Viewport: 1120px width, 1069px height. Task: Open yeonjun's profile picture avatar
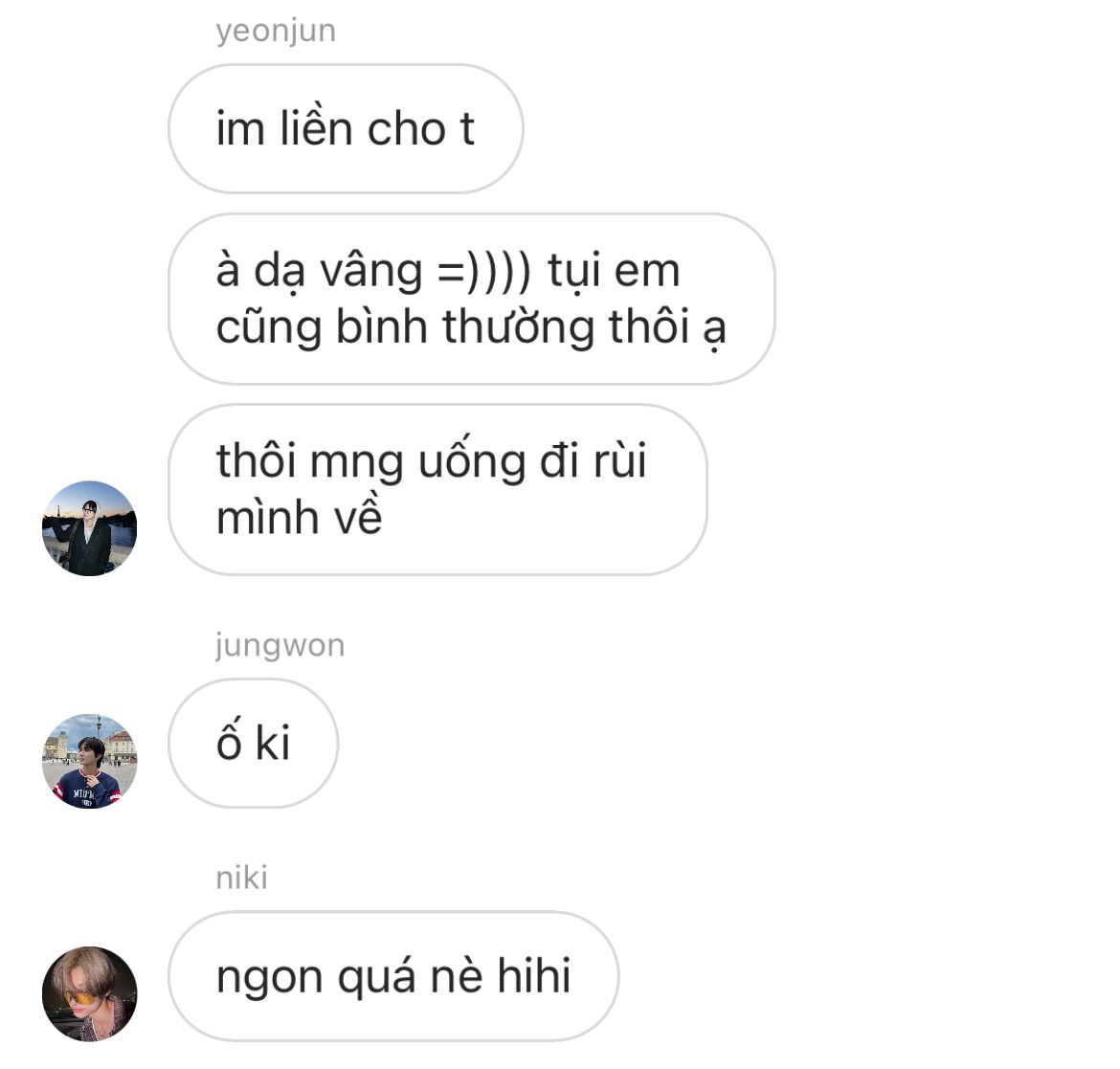(89, 528)
